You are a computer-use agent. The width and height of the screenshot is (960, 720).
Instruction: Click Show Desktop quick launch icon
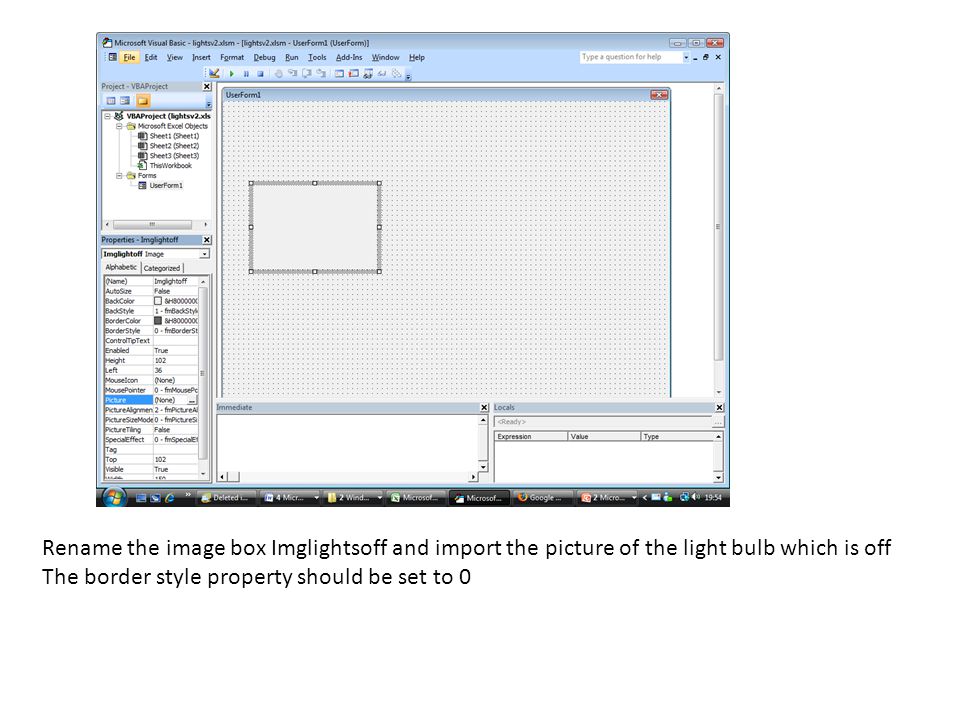coord(141,498)
